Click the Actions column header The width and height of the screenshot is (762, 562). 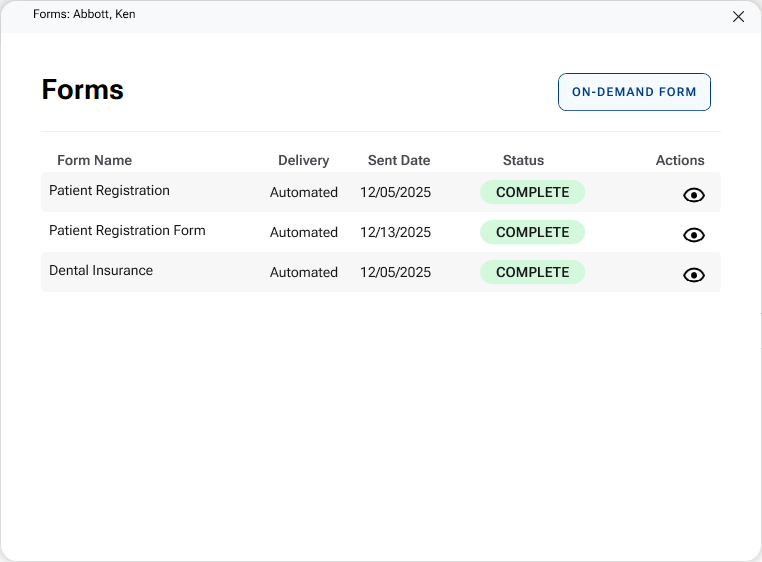tap(680, 160)
